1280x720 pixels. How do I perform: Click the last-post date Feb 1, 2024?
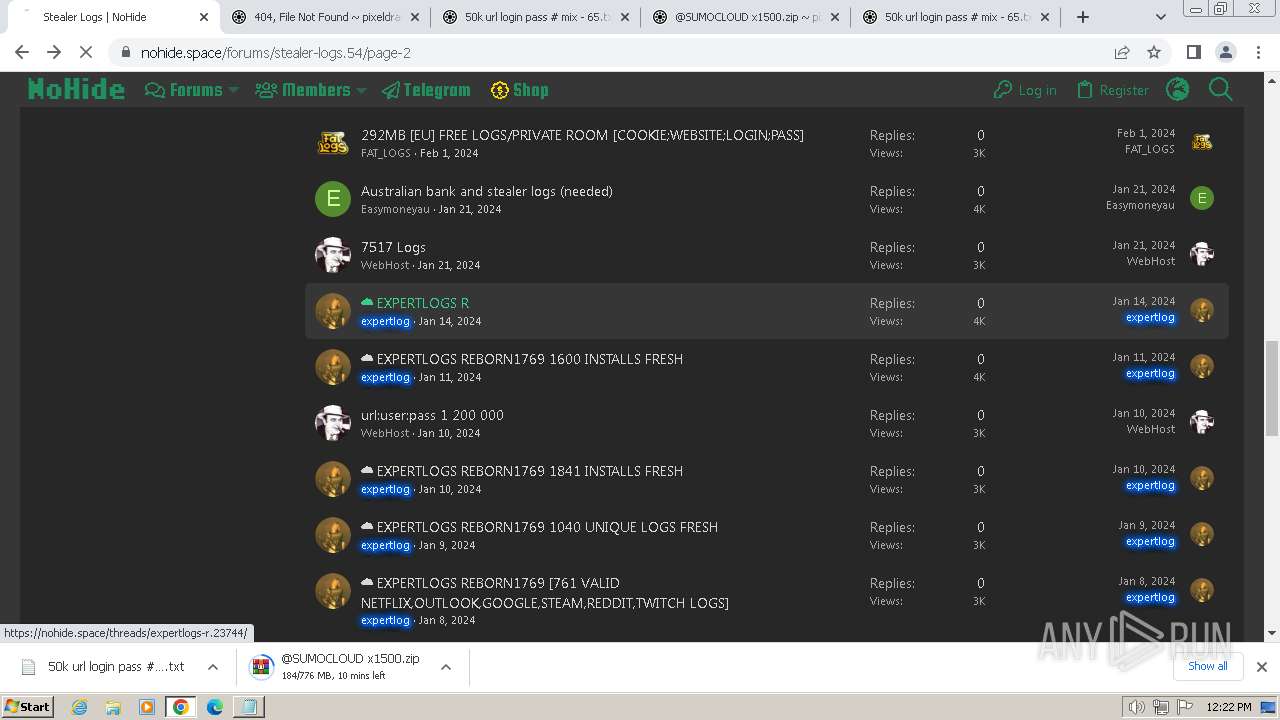pyautogui.click(x=1146, y=133)
